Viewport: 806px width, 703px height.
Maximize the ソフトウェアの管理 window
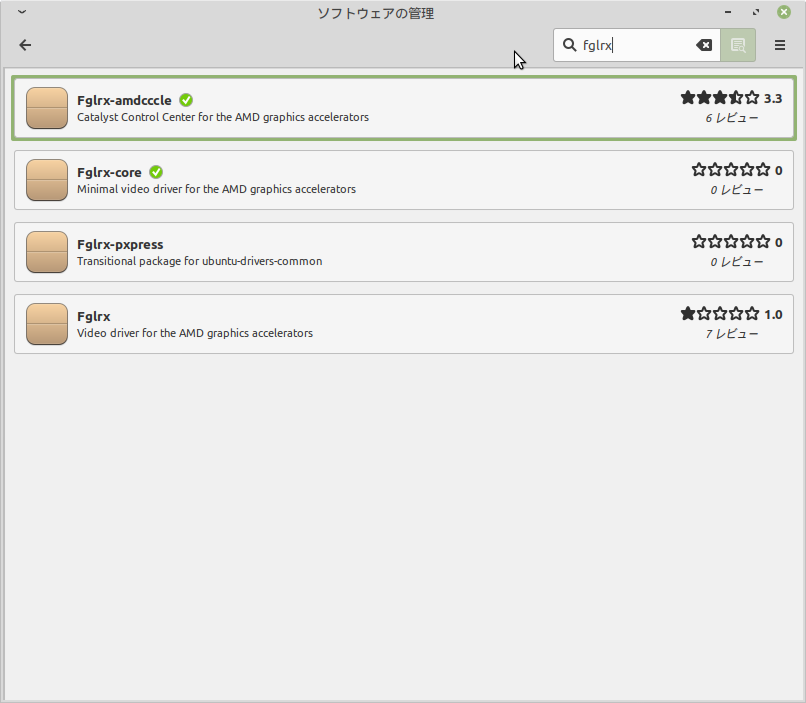pyautogui.click(x=756, y=12)
